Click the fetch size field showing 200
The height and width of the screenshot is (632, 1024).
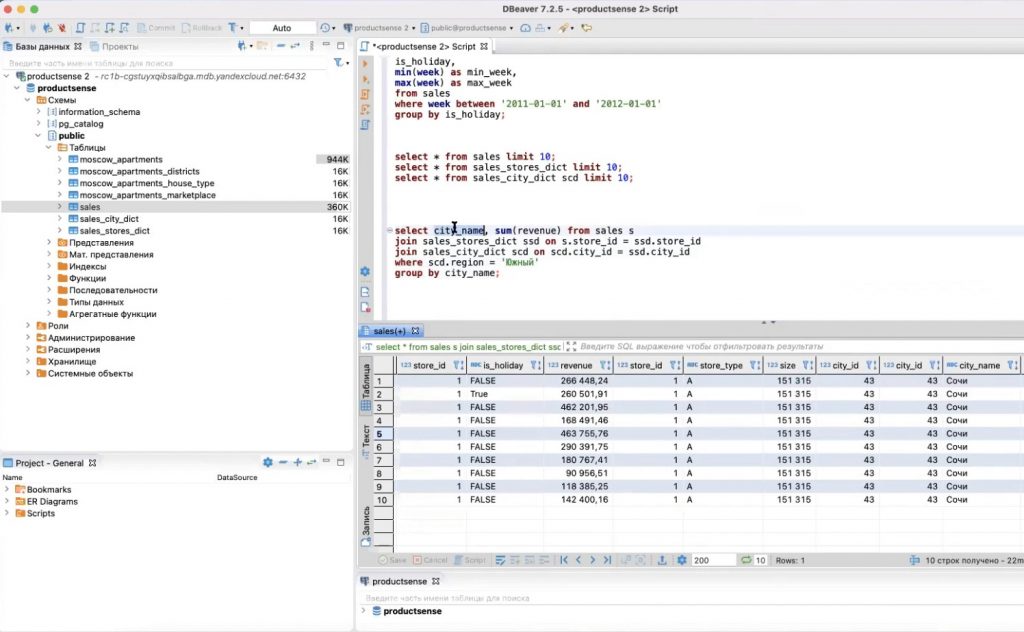click(x=712, y=560)
